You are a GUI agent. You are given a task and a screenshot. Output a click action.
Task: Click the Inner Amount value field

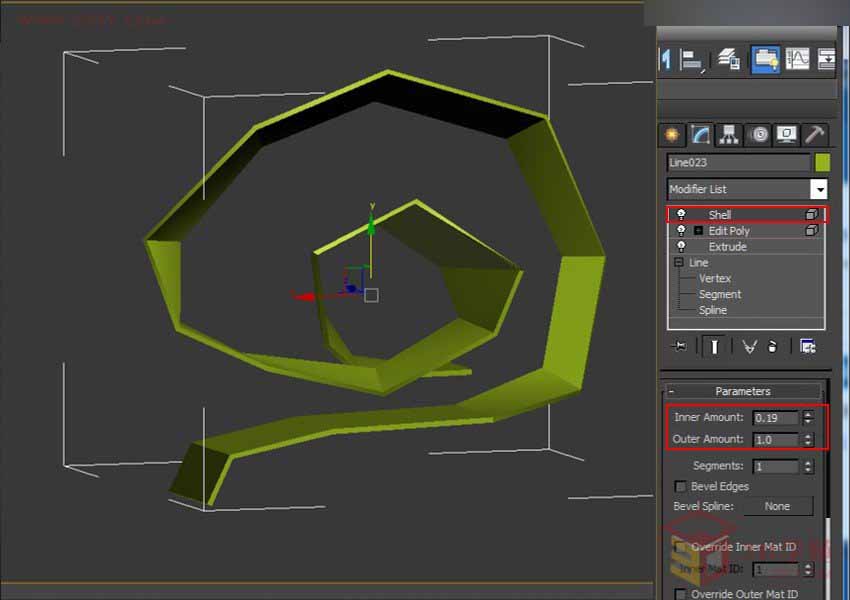coord(775,418)
